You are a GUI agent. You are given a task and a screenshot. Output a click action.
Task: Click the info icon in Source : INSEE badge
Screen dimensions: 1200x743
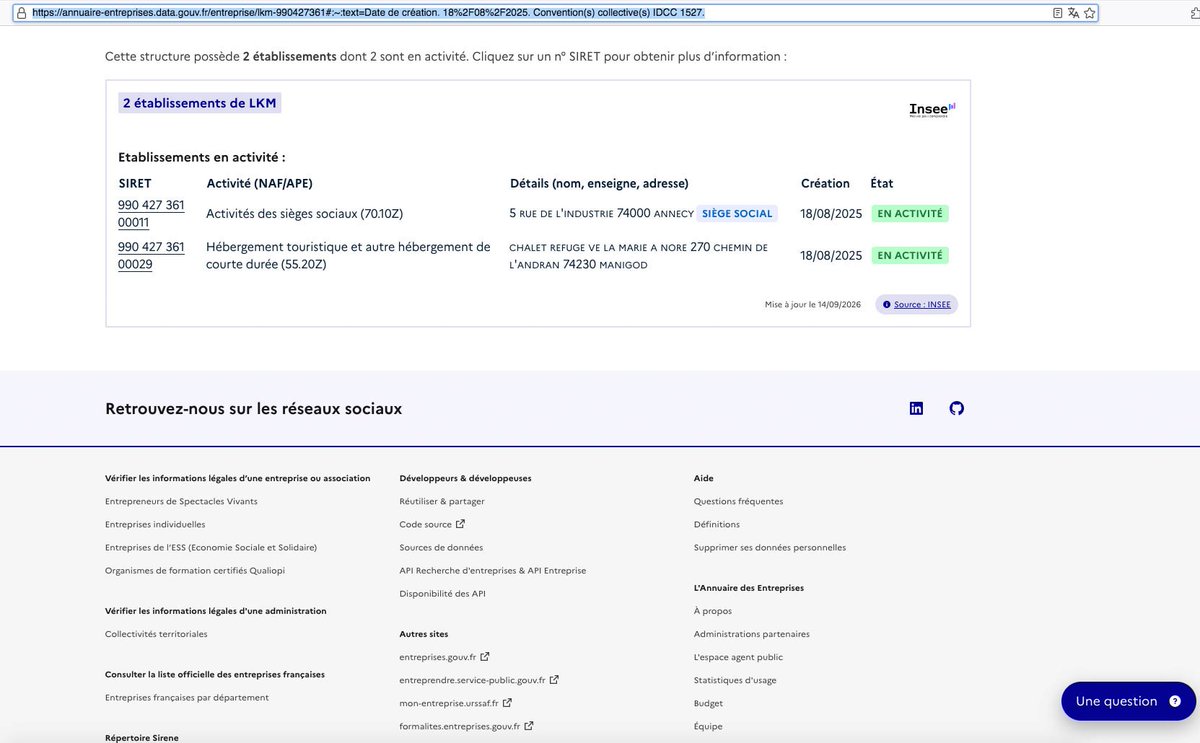886,305
